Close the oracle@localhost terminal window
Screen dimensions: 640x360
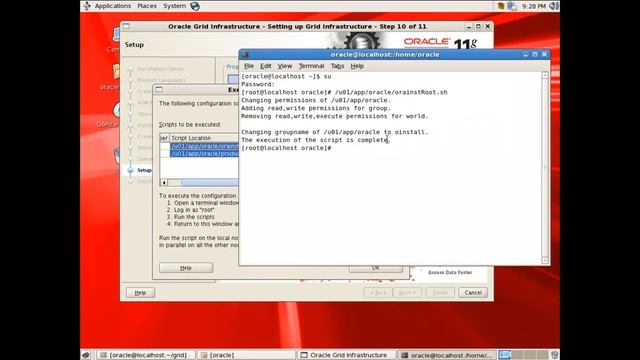(x=544, y=55)
